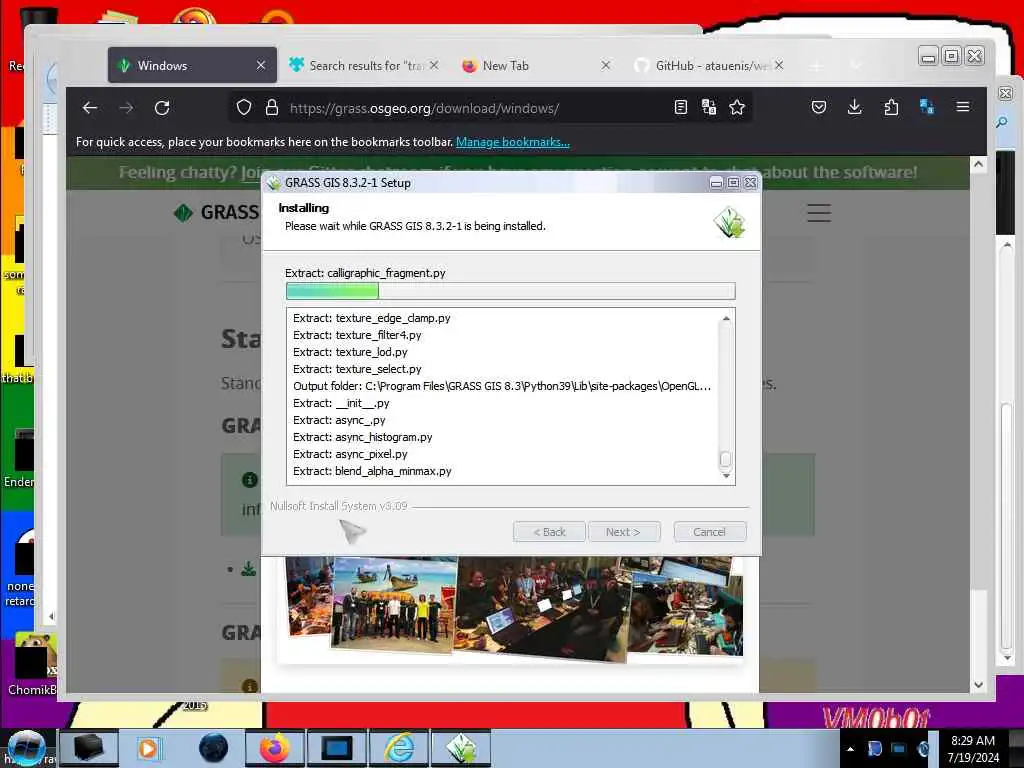Click the site security padlock icon

coord(272,108)
